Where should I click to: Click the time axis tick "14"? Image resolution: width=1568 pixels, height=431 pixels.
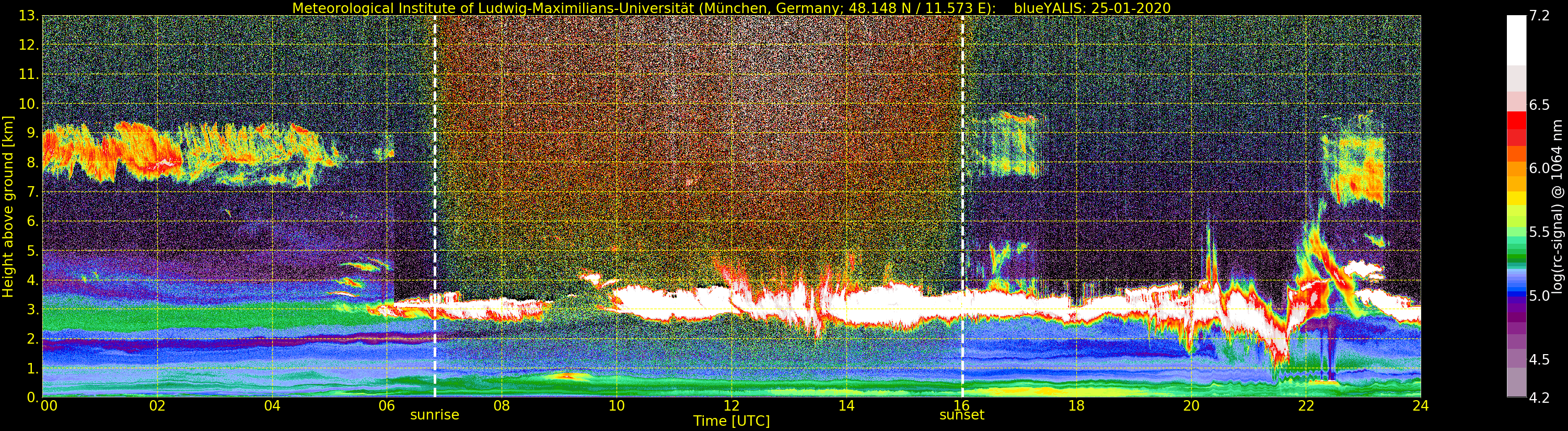click(846, 405)
